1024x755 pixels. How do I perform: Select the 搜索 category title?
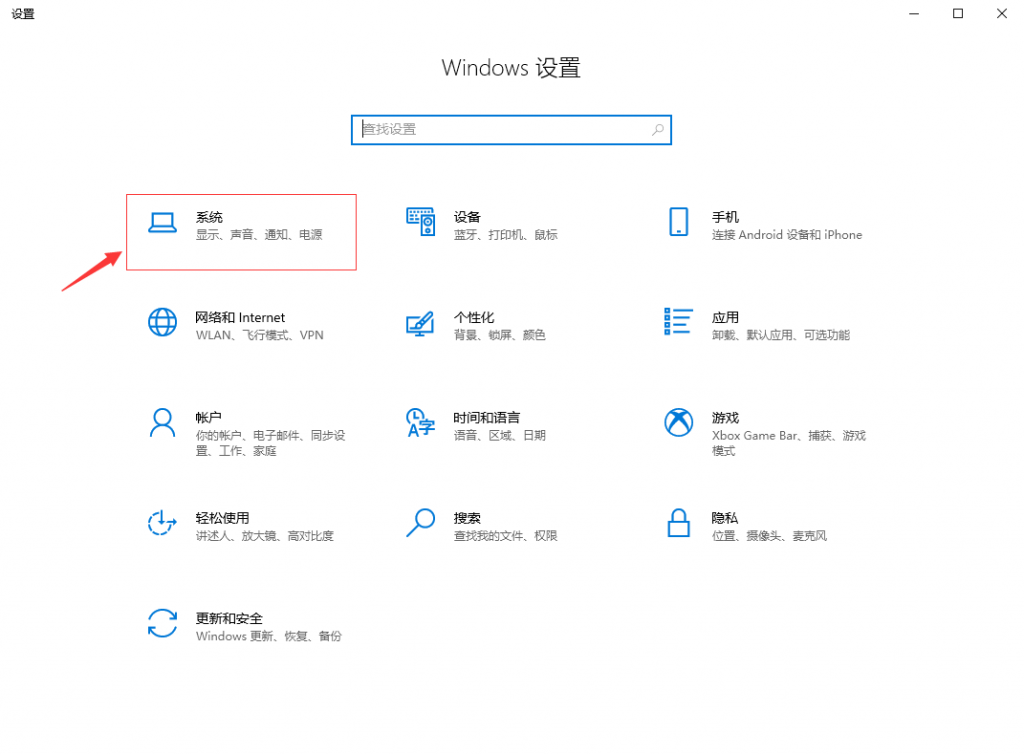pos(467,518)
